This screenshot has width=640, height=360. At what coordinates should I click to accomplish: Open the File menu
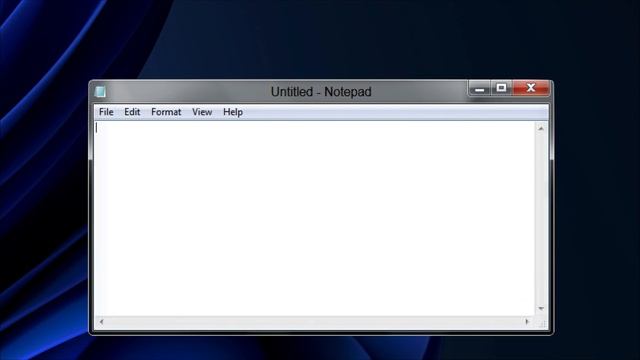pos(106,112)
